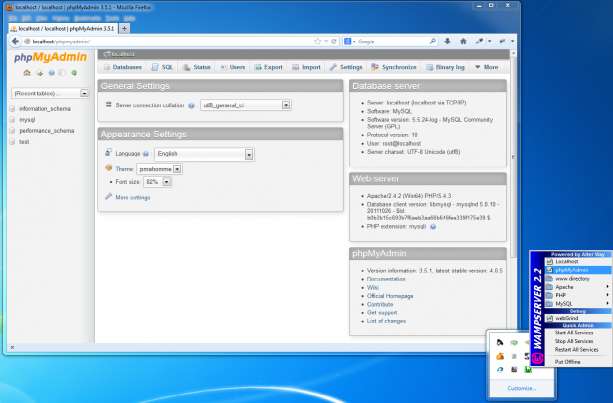Click Customize in the tray popup
The width and height of the screenshot is (613, 403).
[522, 388]
